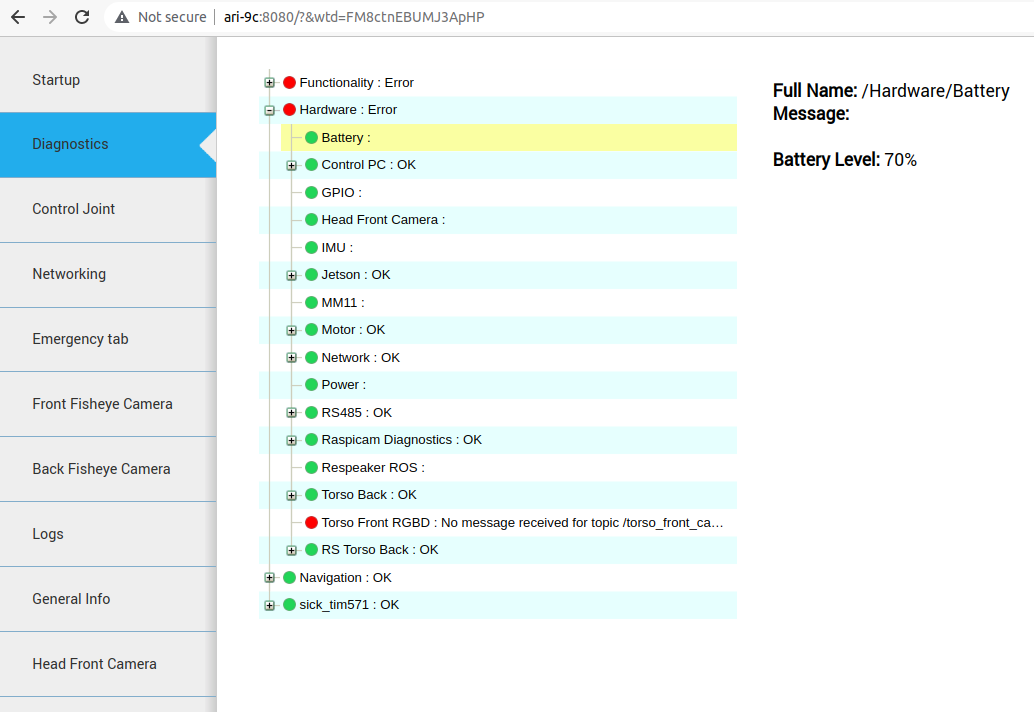Screen dimensions: 1034x712
Task: Click green dot beside Respeaker ROS
Action: [312, 467]
